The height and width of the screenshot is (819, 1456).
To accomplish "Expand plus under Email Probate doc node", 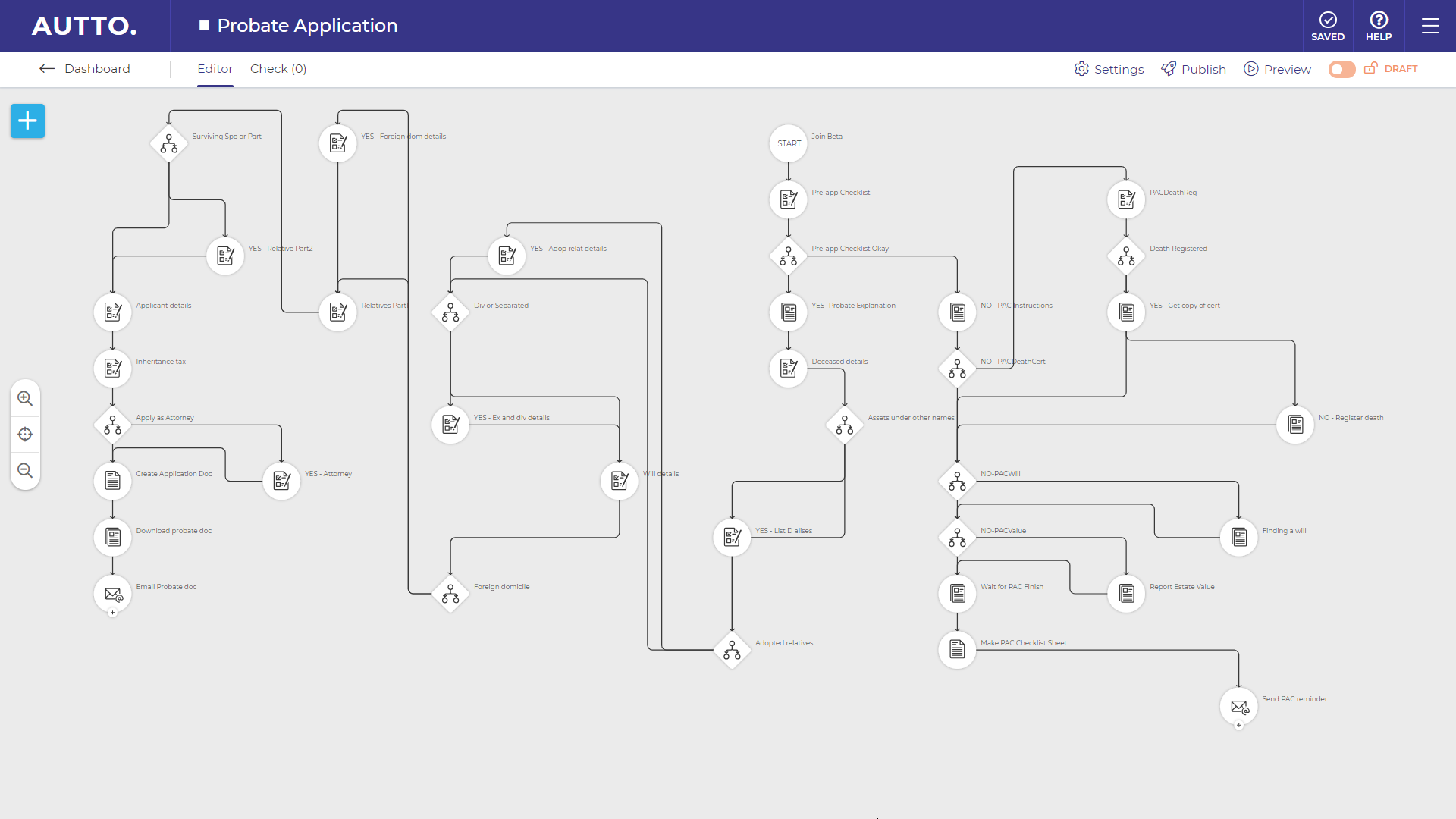I will point(113,613).
